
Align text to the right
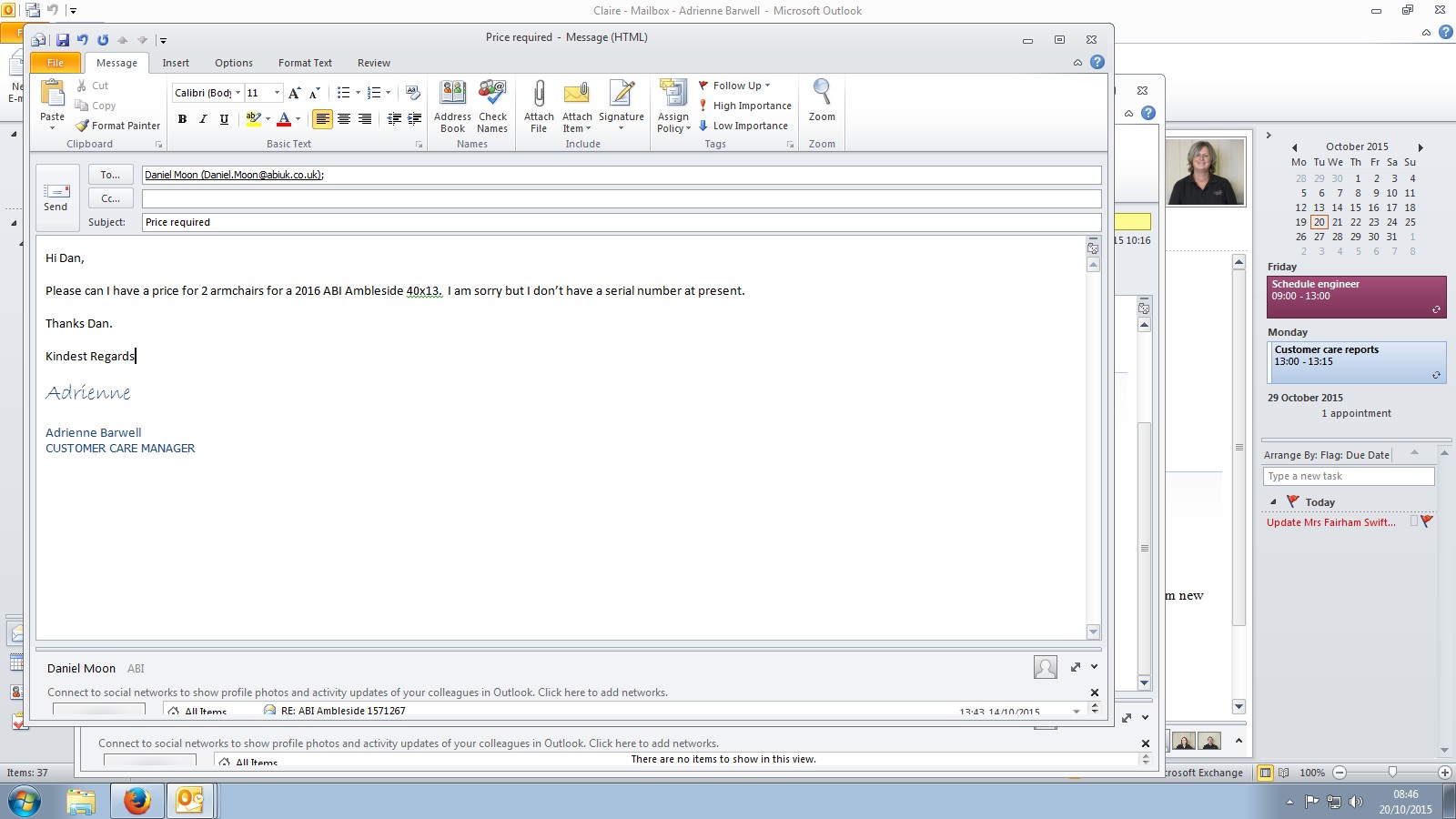pos(365,119)
